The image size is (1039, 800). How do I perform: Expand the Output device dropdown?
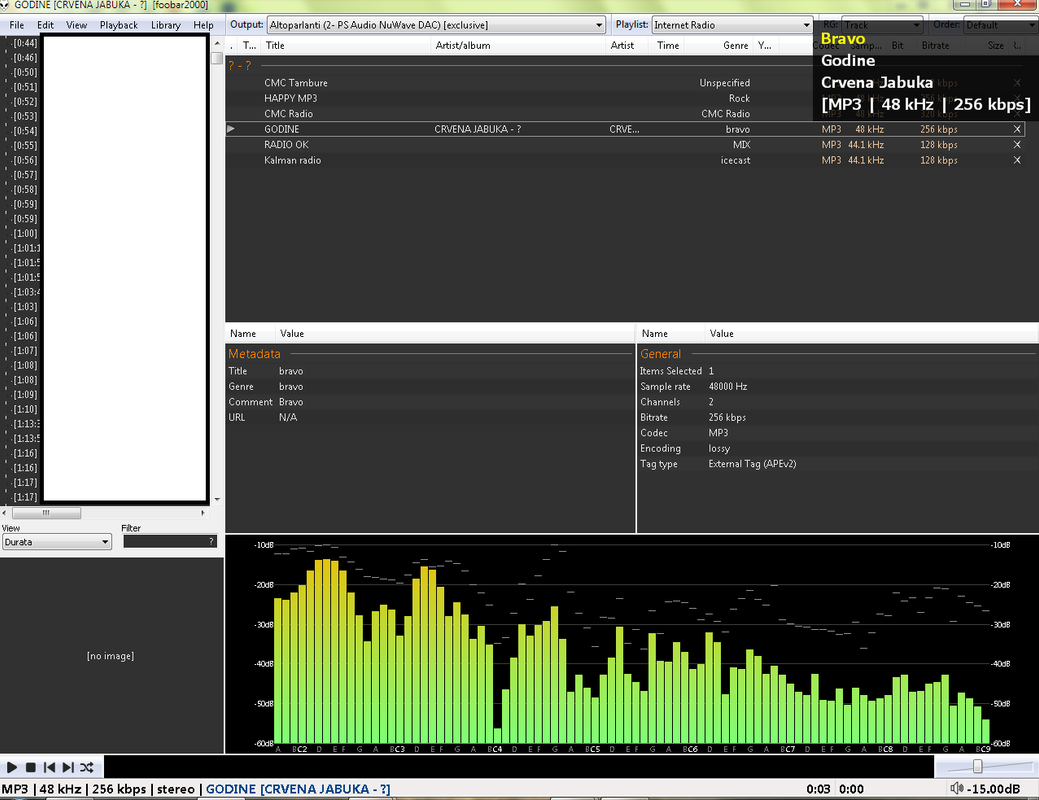pyautogui.click(x=436, y=25)
